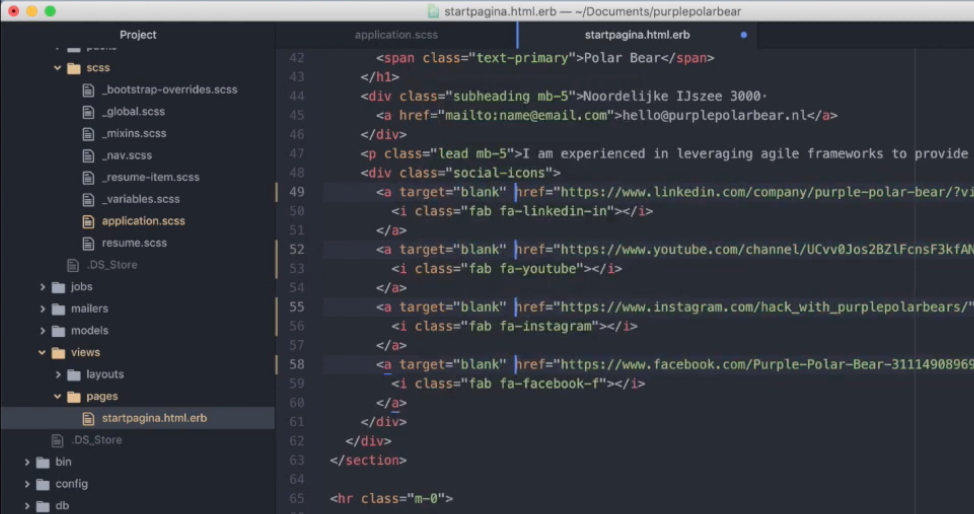This screenshot has height=514, width=974.
Task: Click the facebook.com URL on line 58
Action: (x=767, y=364)
